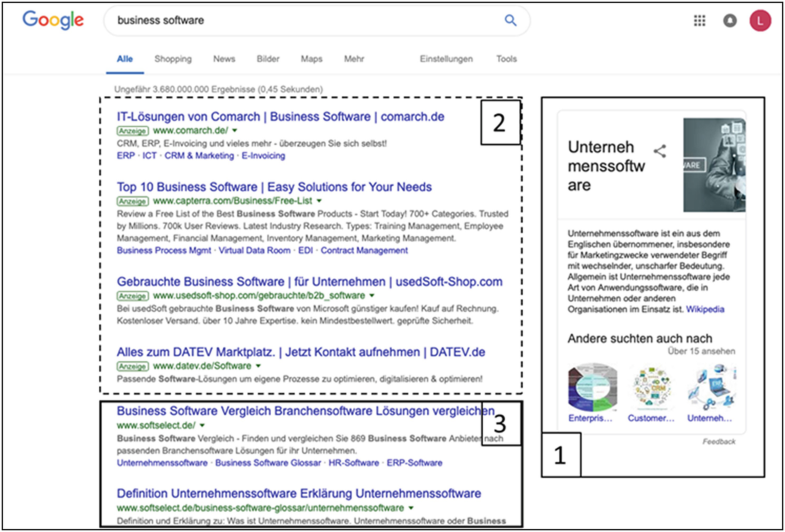Screen dimensions: 785x532
Task: Open the notifications bell icon
Action: [x=730, y=21]
